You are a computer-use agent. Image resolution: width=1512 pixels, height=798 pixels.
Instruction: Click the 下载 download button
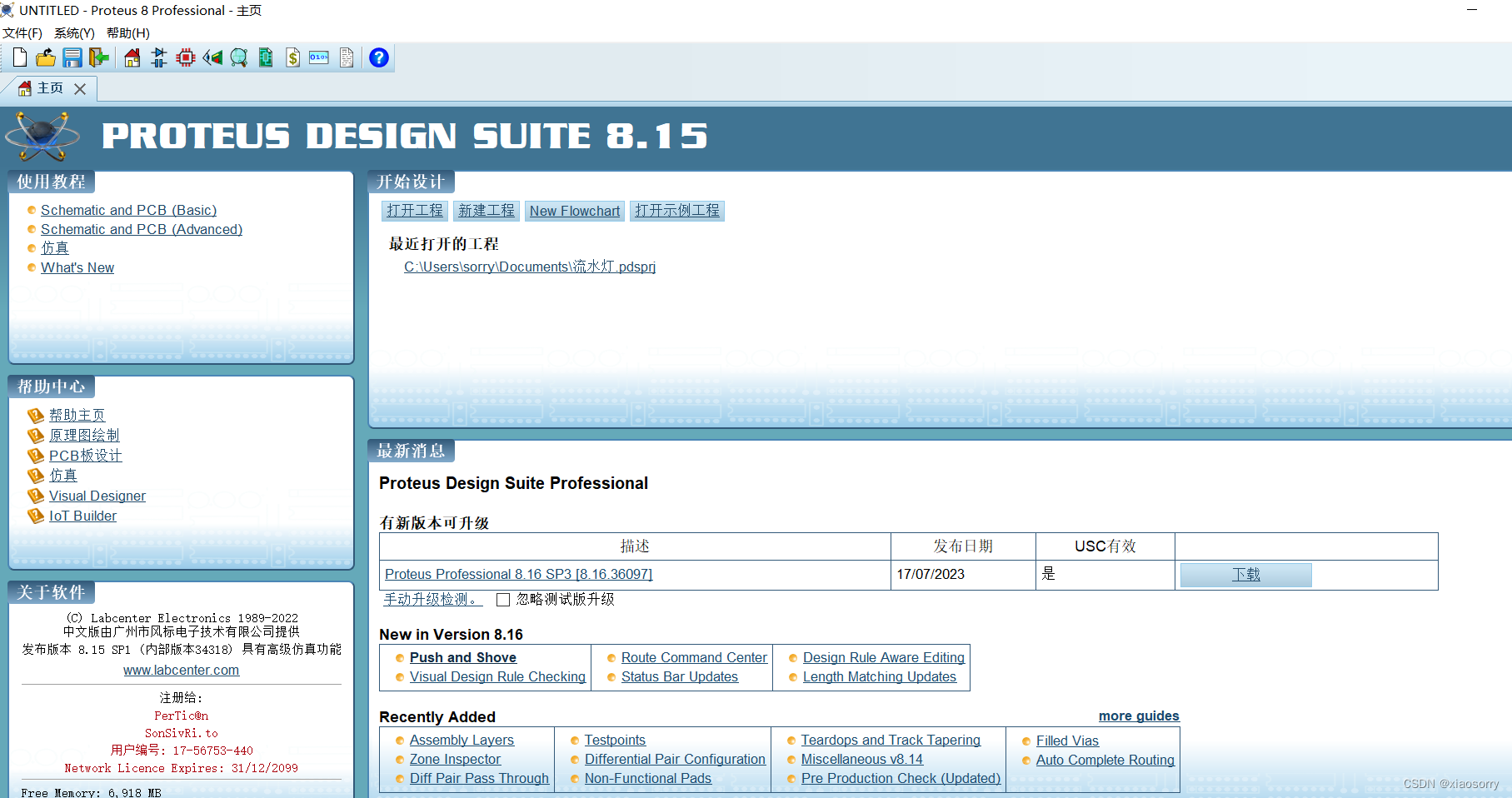[1246, 575]
